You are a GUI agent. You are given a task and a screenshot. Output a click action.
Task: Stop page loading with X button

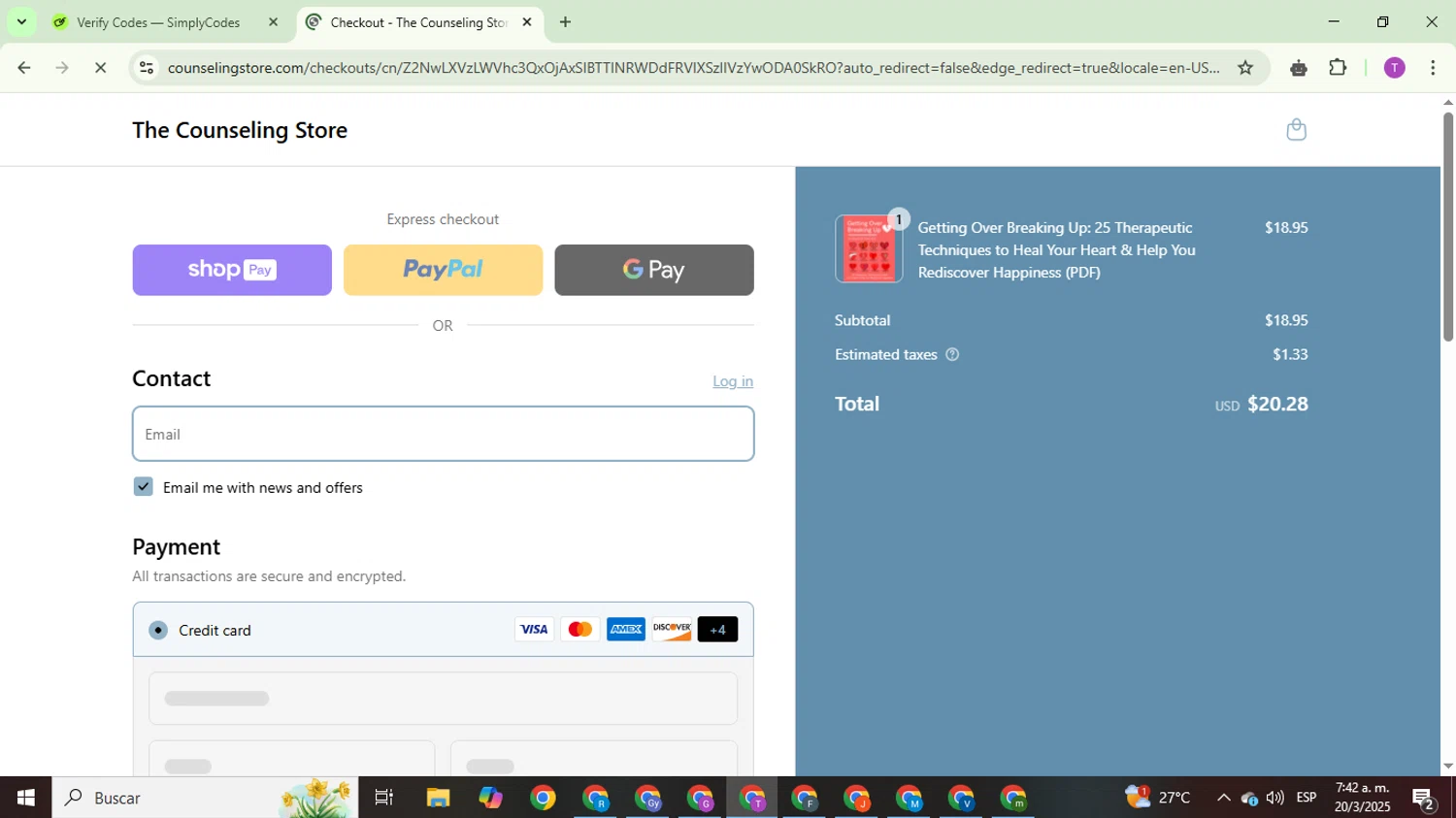click(x=101, y=68)
